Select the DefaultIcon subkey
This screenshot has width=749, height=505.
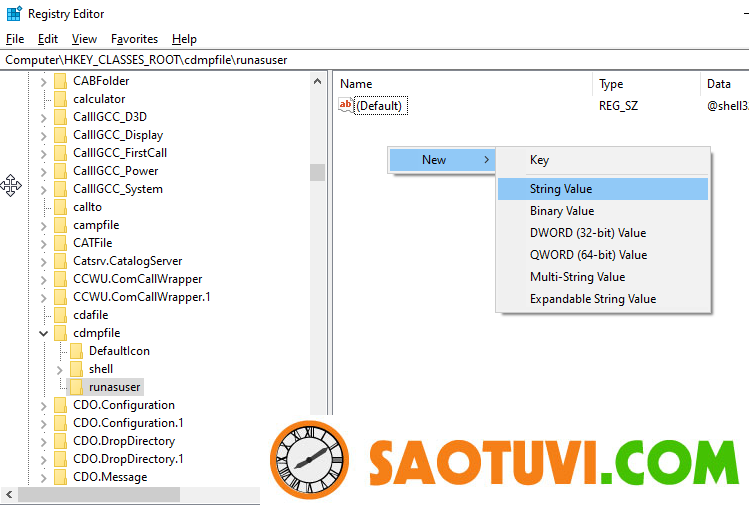[x=119, y=351]
